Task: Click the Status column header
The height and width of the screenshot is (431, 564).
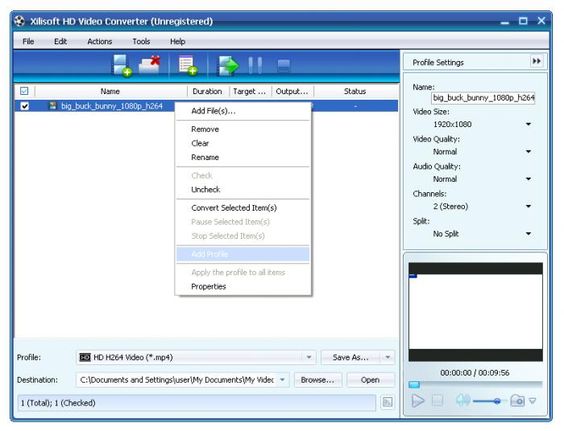Action: [355, 91]
